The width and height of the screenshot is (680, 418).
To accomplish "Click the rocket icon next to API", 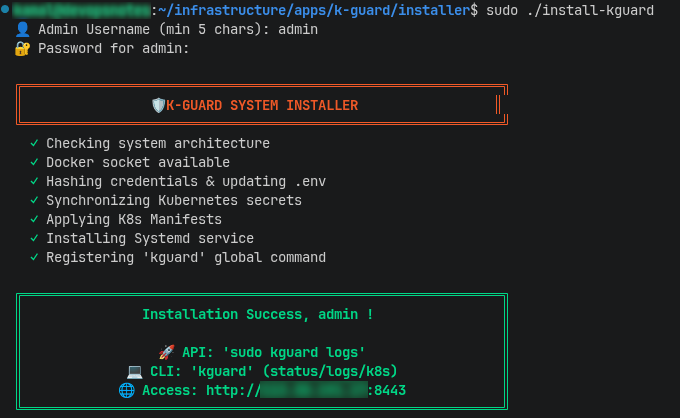I will pyautogui.click(x=167, y=352).
